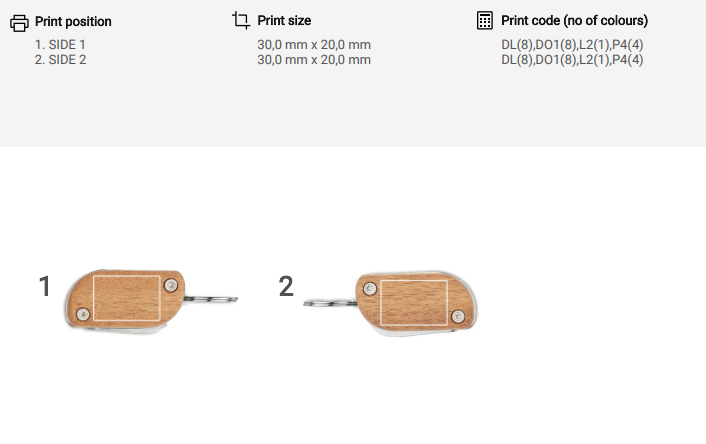Choose the 2. SIDE 2 print position
The width and height of the screenshot is (706, 444).
(x=61, y=60)
